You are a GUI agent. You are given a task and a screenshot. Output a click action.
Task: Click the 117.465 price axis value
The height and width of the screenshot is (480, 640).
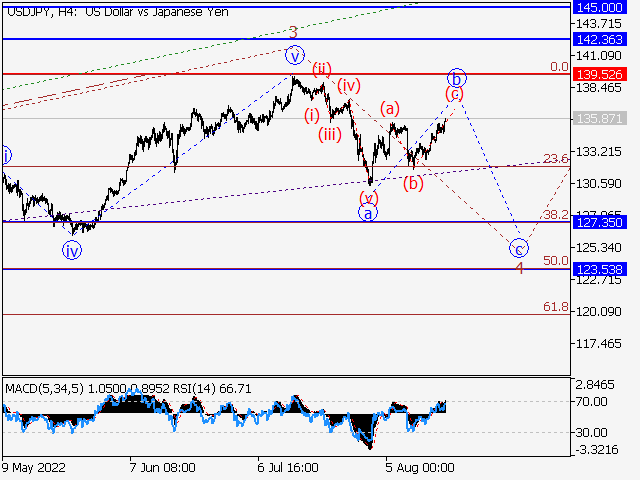pyautogui.click(x=599, y=344)
